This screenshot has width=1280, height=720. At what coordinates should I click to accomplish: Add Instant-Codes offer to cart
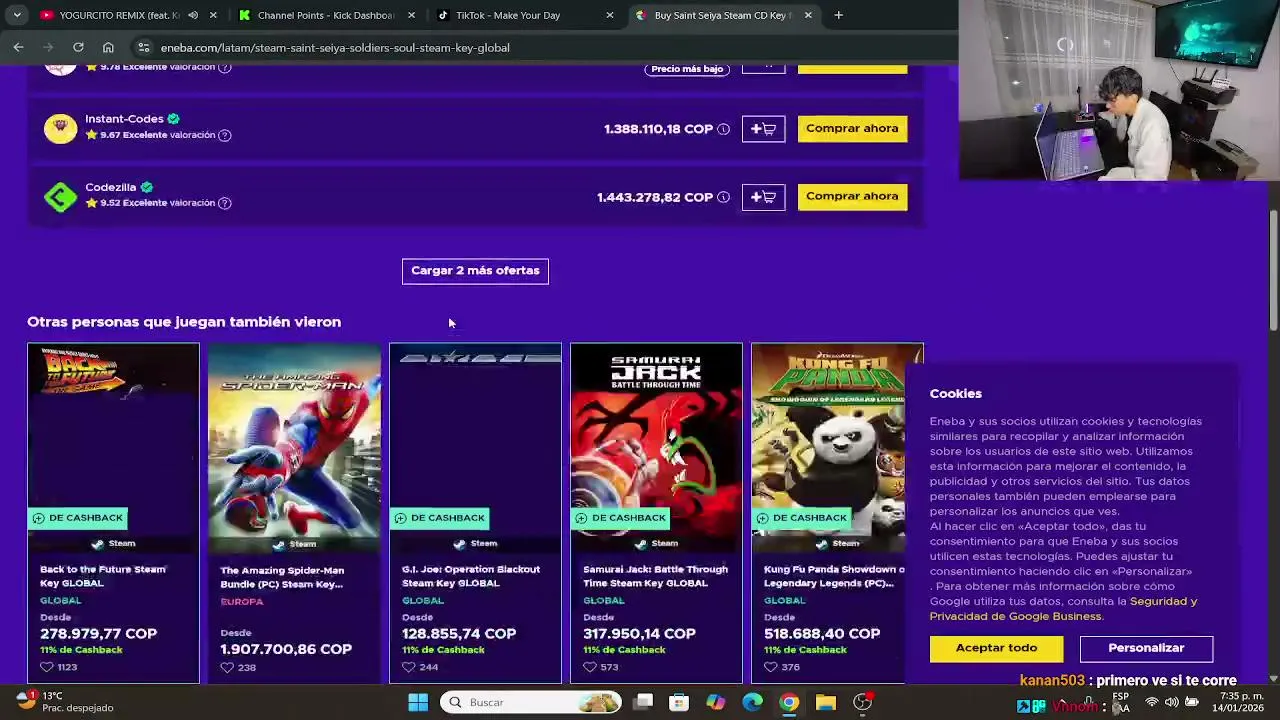click(x=763, y=128)
